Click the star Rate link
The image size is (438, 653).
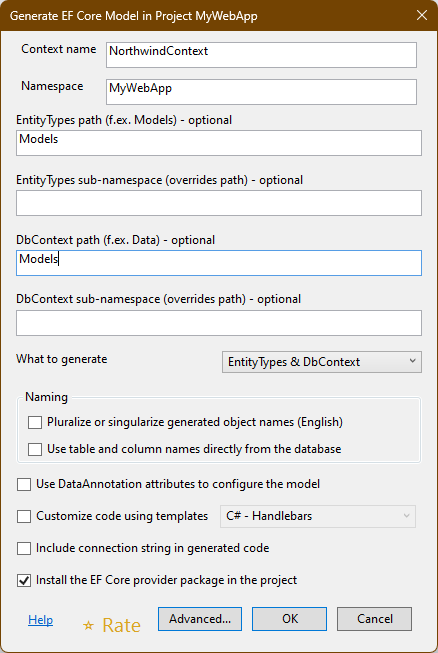click(112, 625)
